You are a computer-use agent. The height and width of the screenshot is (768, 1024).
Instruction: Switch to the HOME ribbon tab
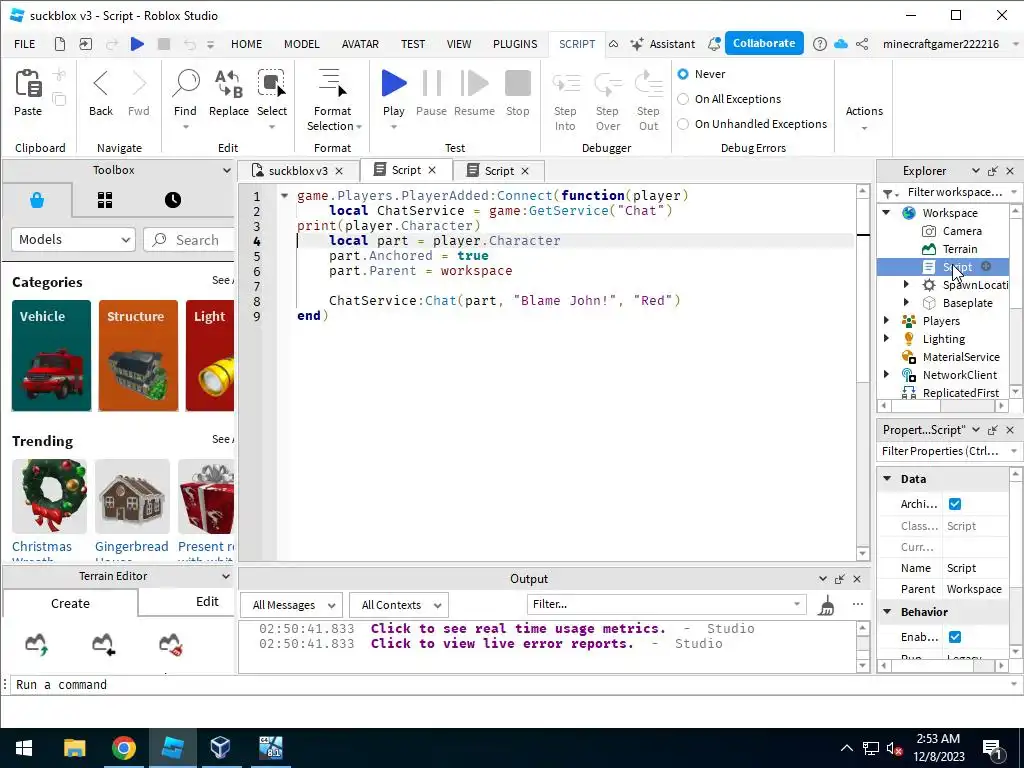click(246, 44)
